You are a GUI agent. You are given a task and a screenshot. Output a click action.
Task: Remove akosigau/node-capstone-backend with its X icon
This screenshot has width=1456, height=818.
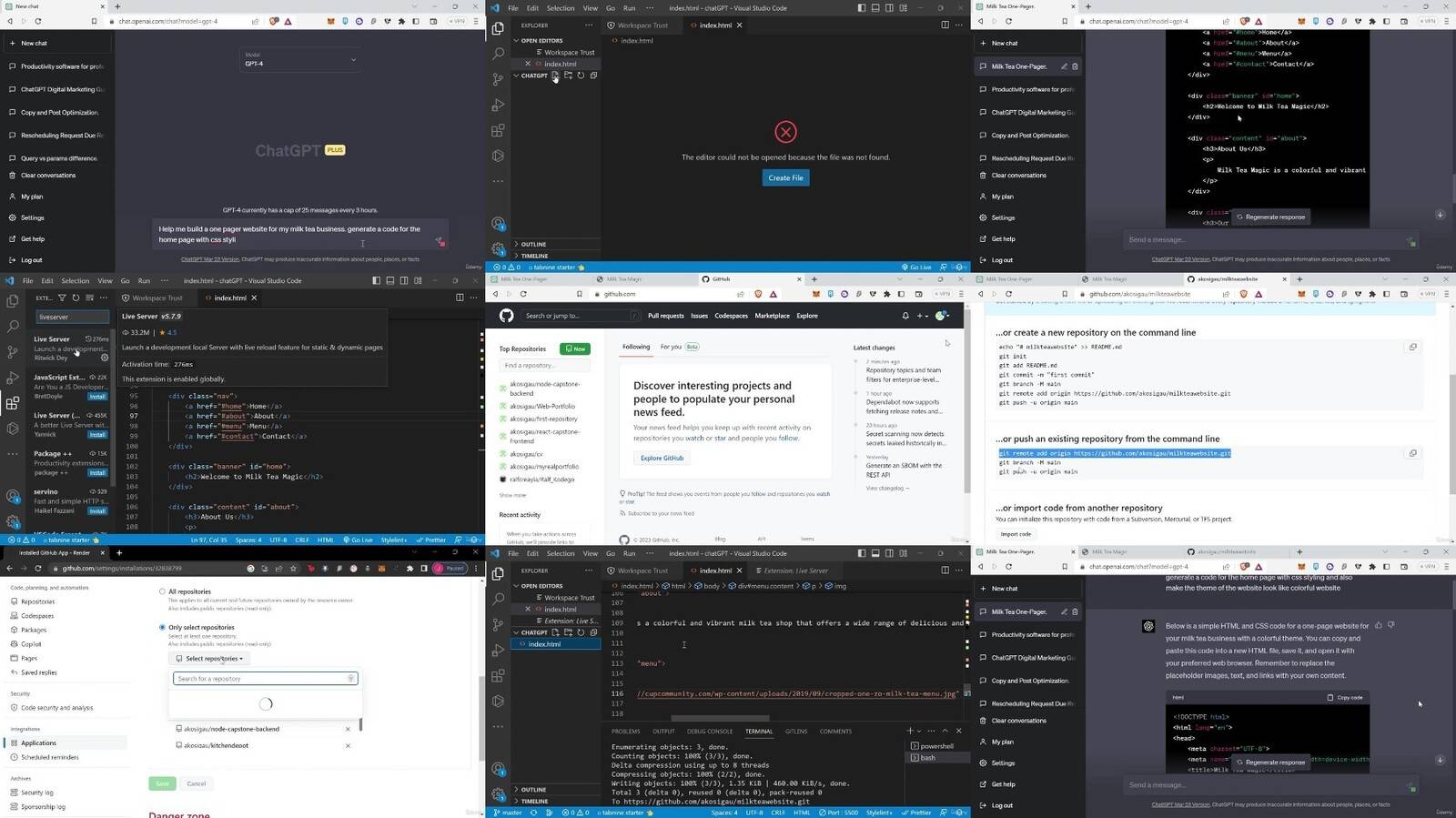pyautogui.click(x=348, y=729)
